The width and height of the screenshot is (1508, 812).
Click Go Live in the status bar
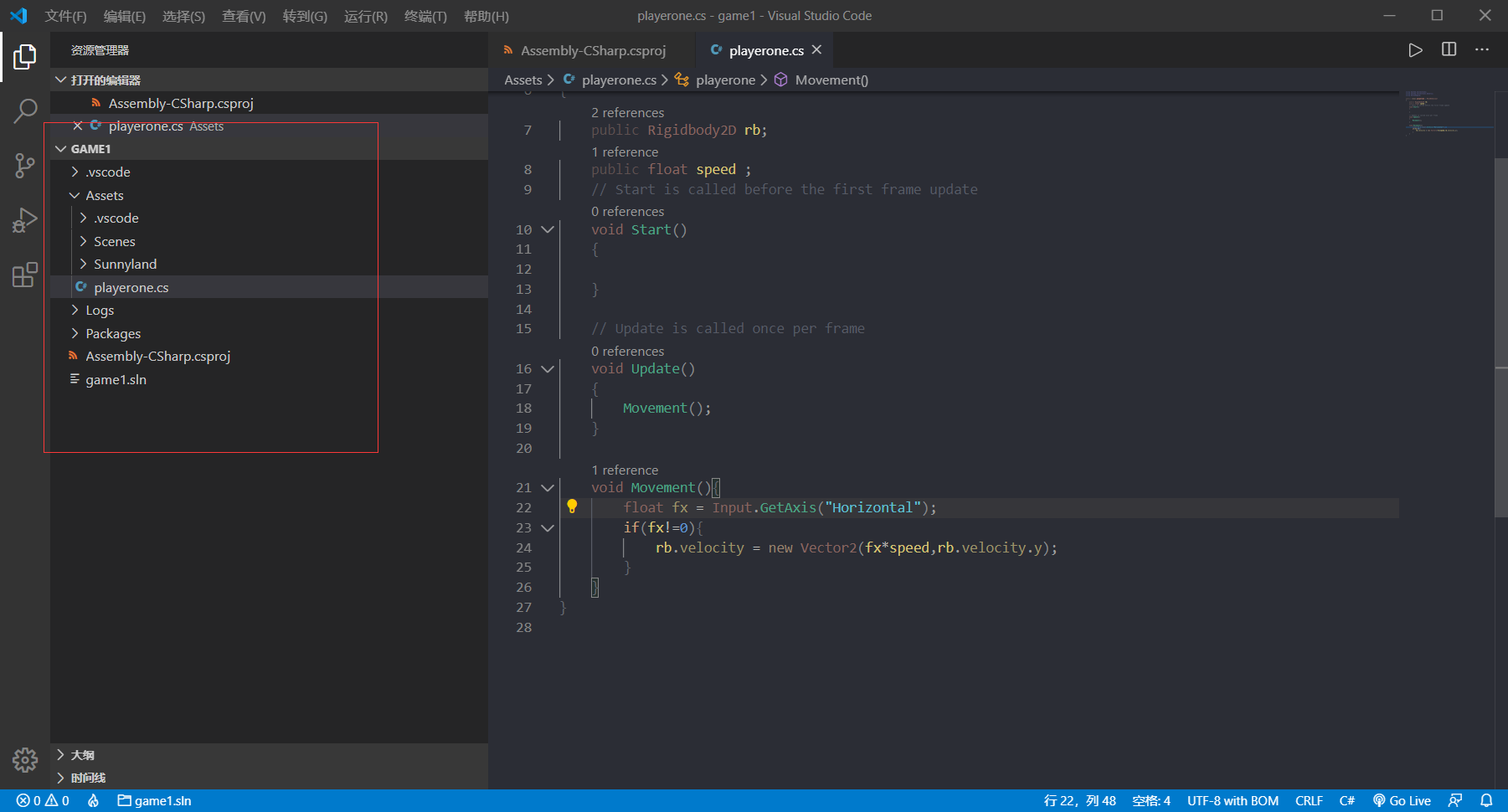pyautogui.click(x=1402, y=800)
